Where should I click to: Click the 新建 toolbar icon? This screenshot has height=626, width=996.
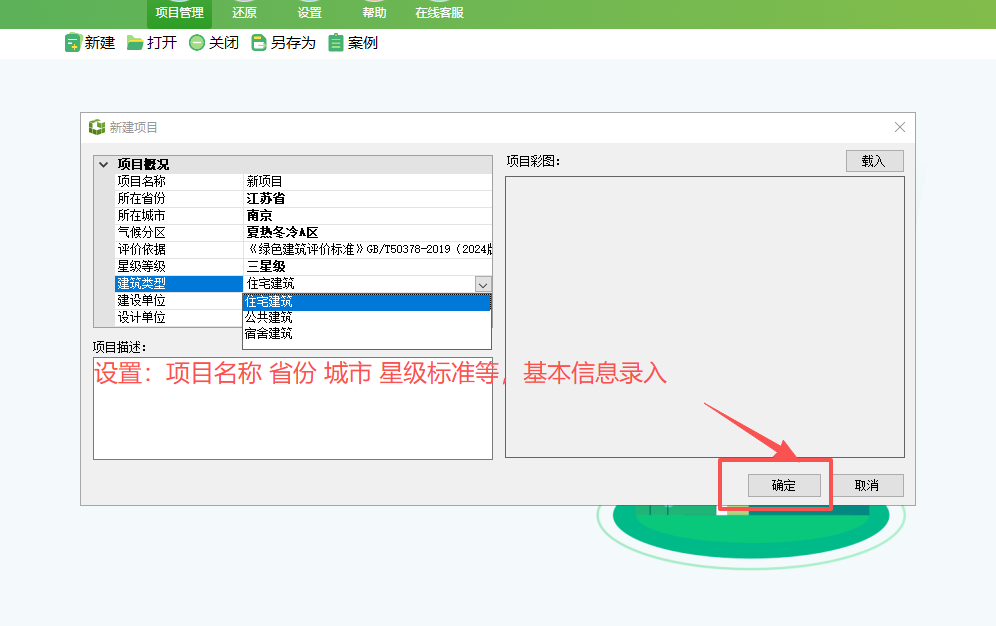72,43
